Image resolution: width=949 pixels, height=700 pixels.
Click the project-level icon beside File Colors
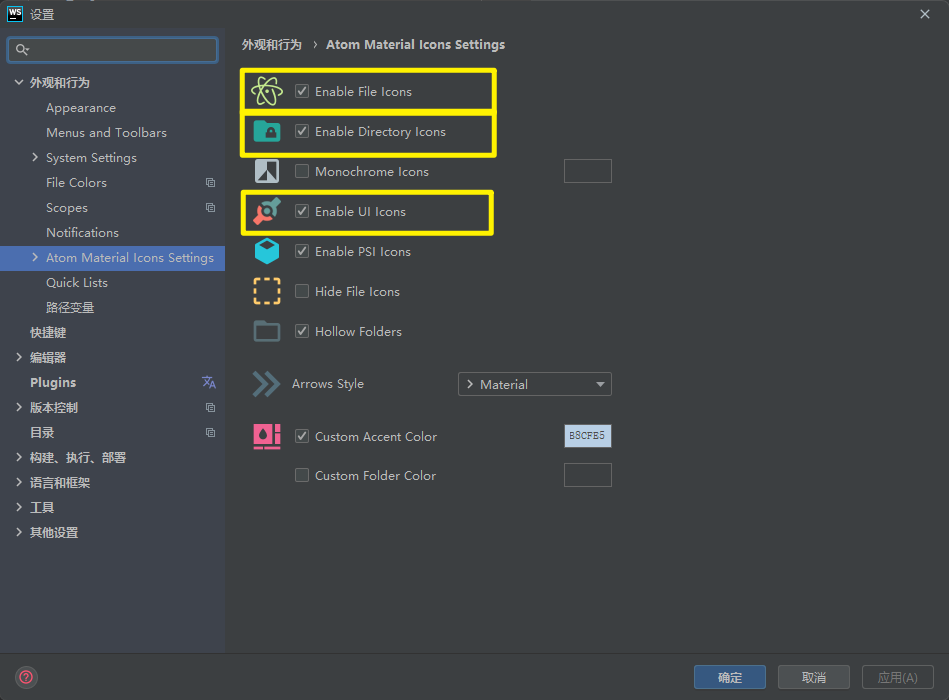coord(211,183)
